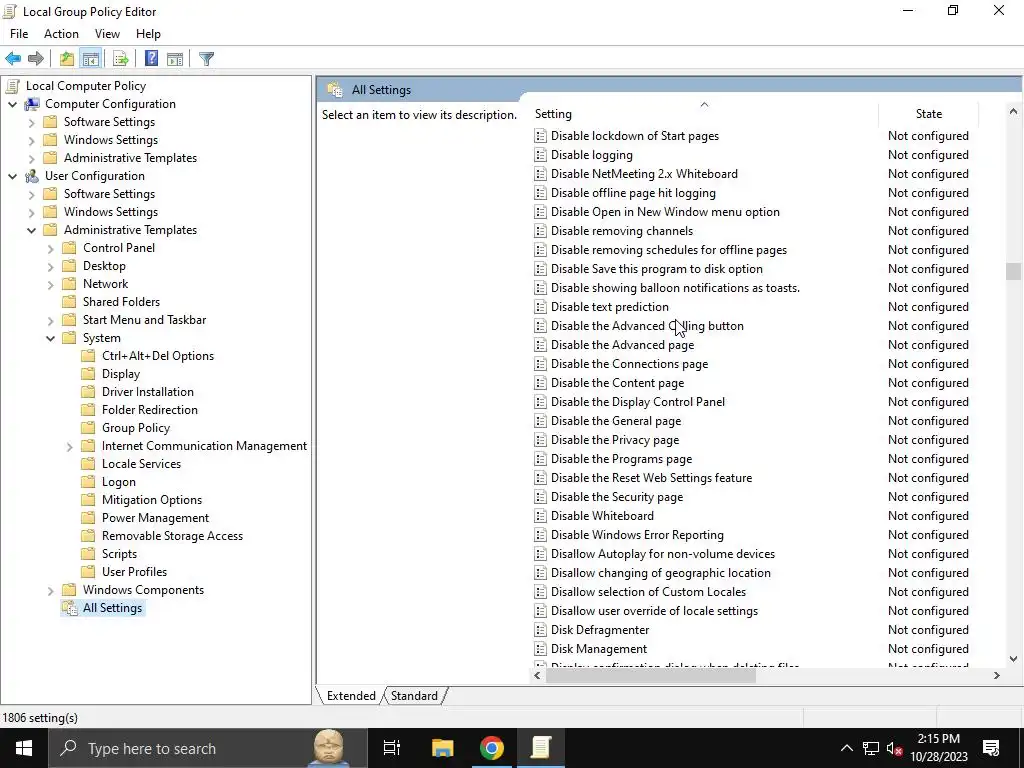
Task: Click the vertical scrollbar thumb
Action: point(1013,271)
